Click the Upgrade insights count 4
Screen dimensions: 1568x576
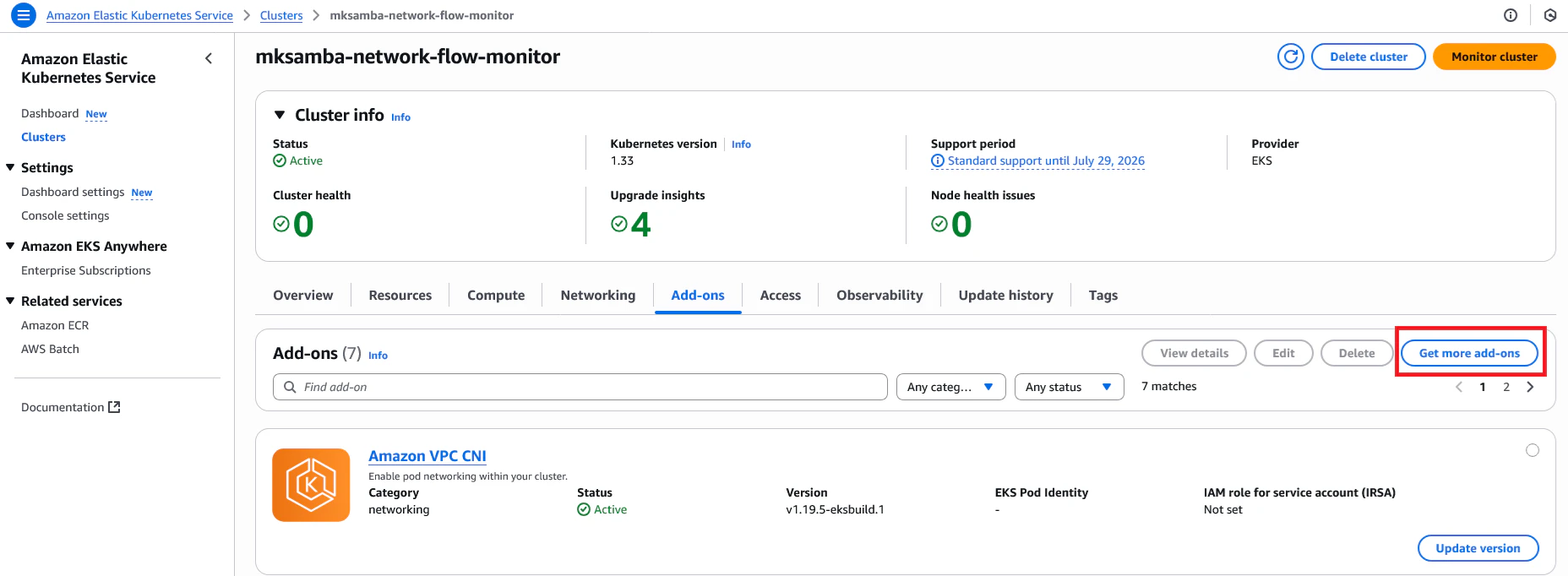pos(641,225)
